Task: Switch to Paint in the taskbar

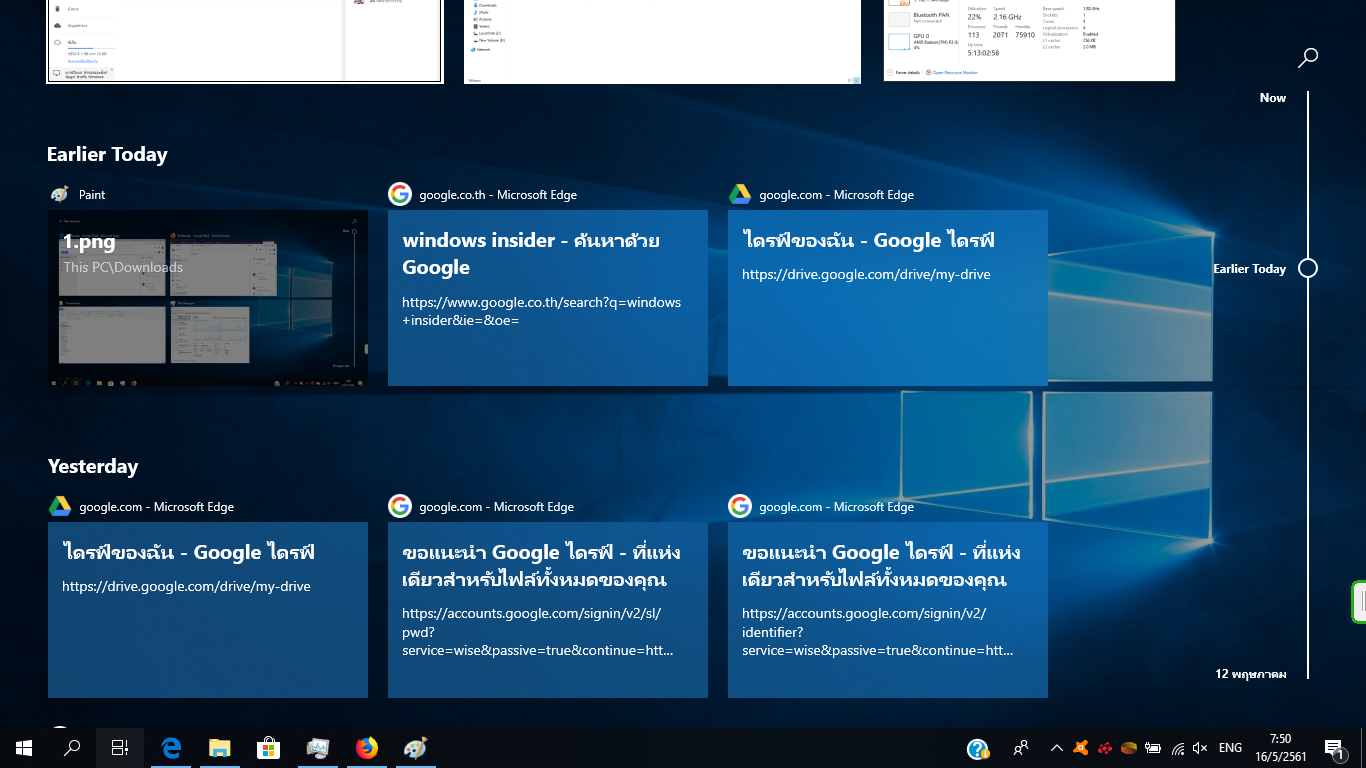Action: (415, 747)
